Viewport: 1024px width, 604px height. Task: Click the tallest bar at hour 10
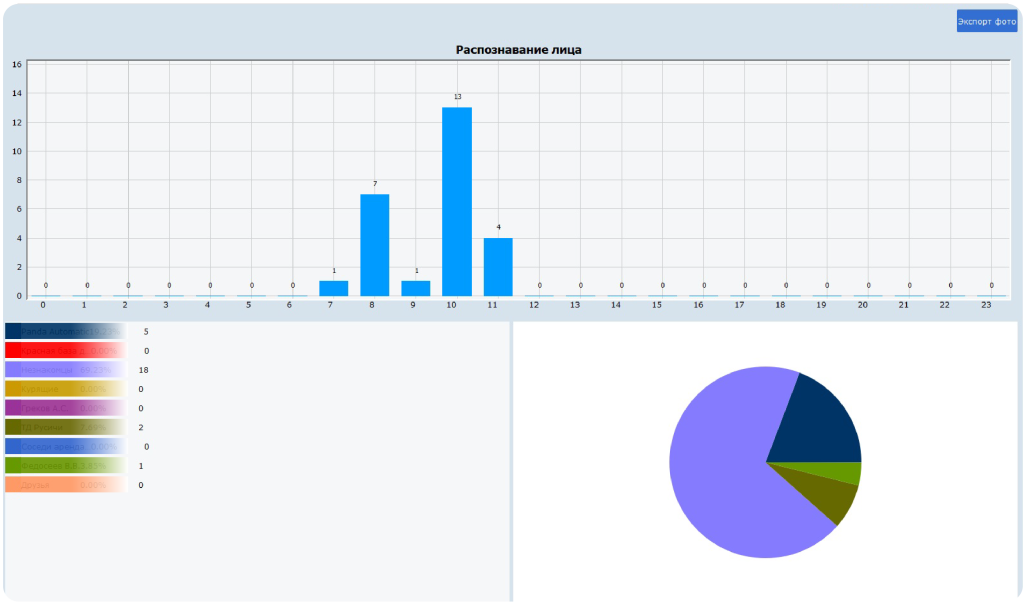pyautogui.click(x=457, y=202)
